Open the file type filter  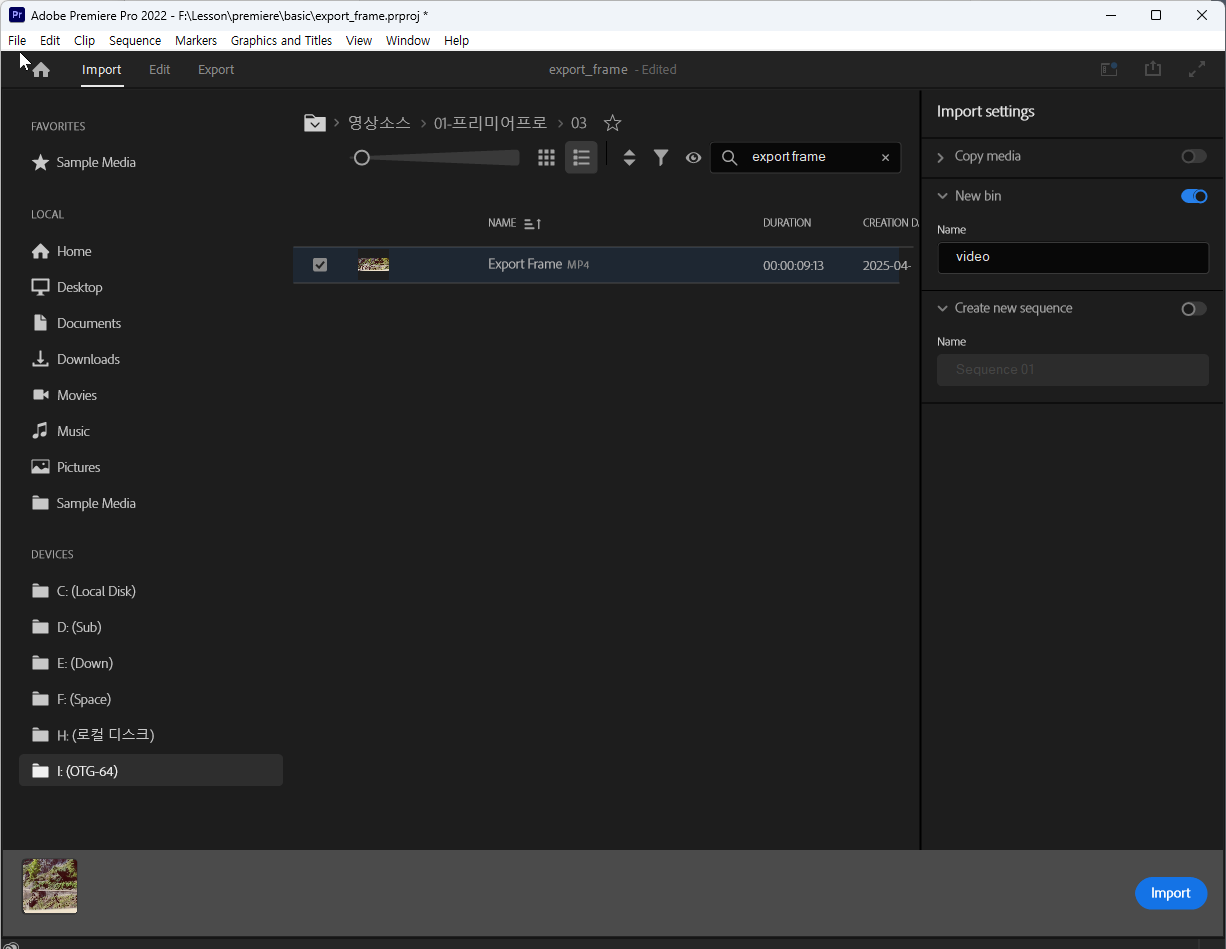click(661, 158)
